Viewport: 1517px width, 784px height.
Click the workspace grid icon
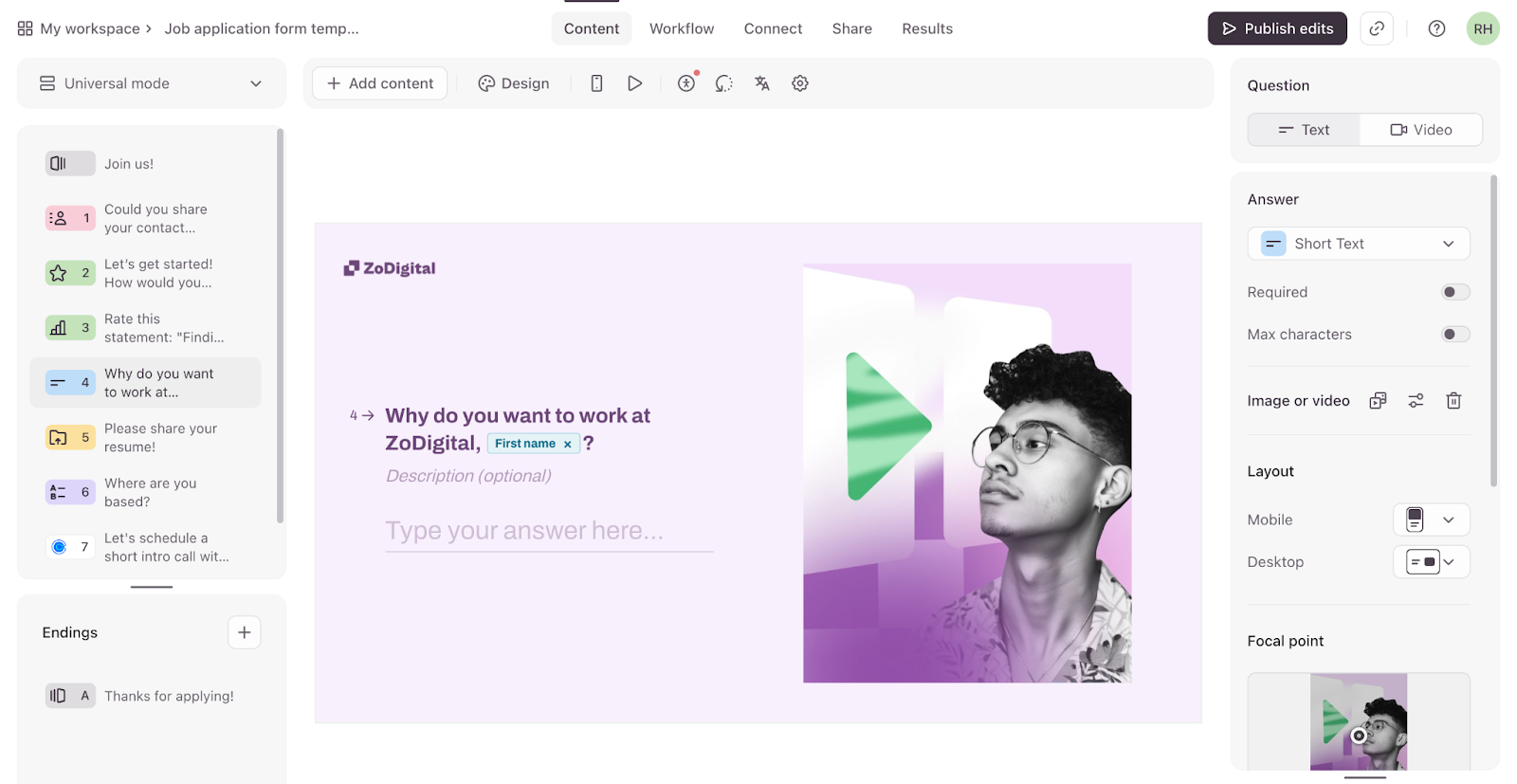(x=25, y=28)
